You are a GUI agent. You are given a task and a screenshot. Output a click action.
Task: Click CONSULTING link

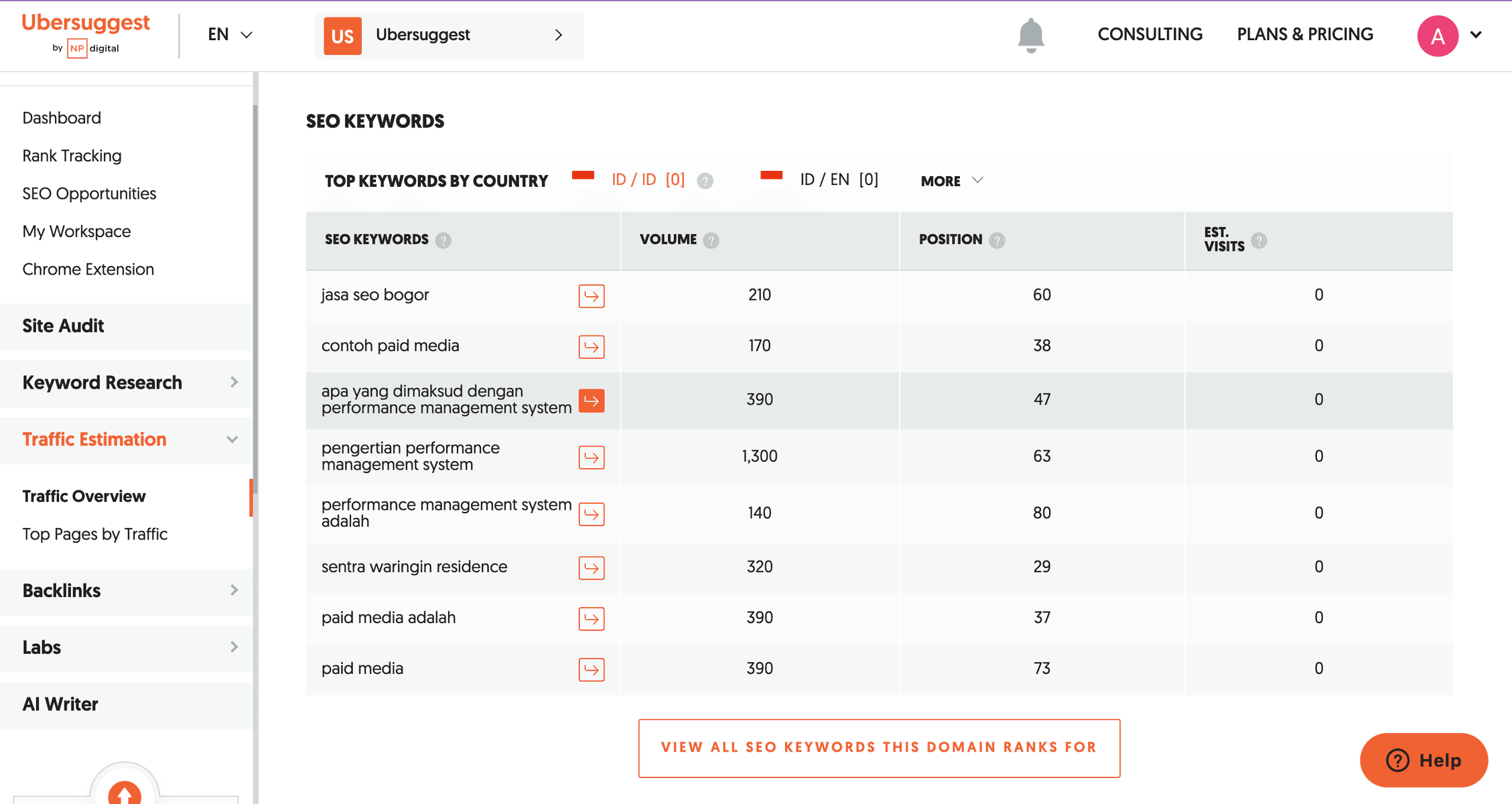tap(1150, 35)
